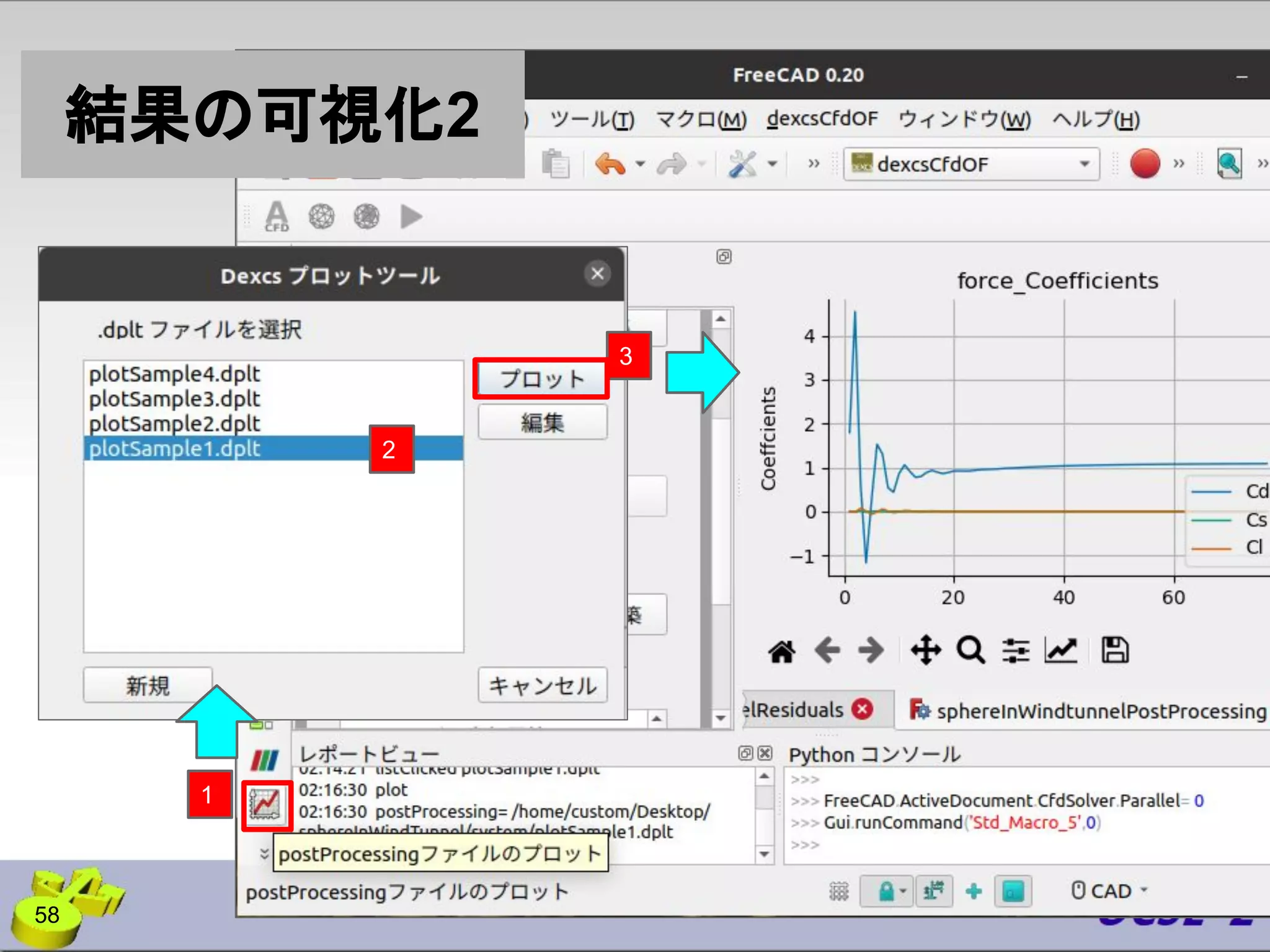The image size is (1270, 952).
Task: Click the gray redo arrow
Action: click(672, 164)
